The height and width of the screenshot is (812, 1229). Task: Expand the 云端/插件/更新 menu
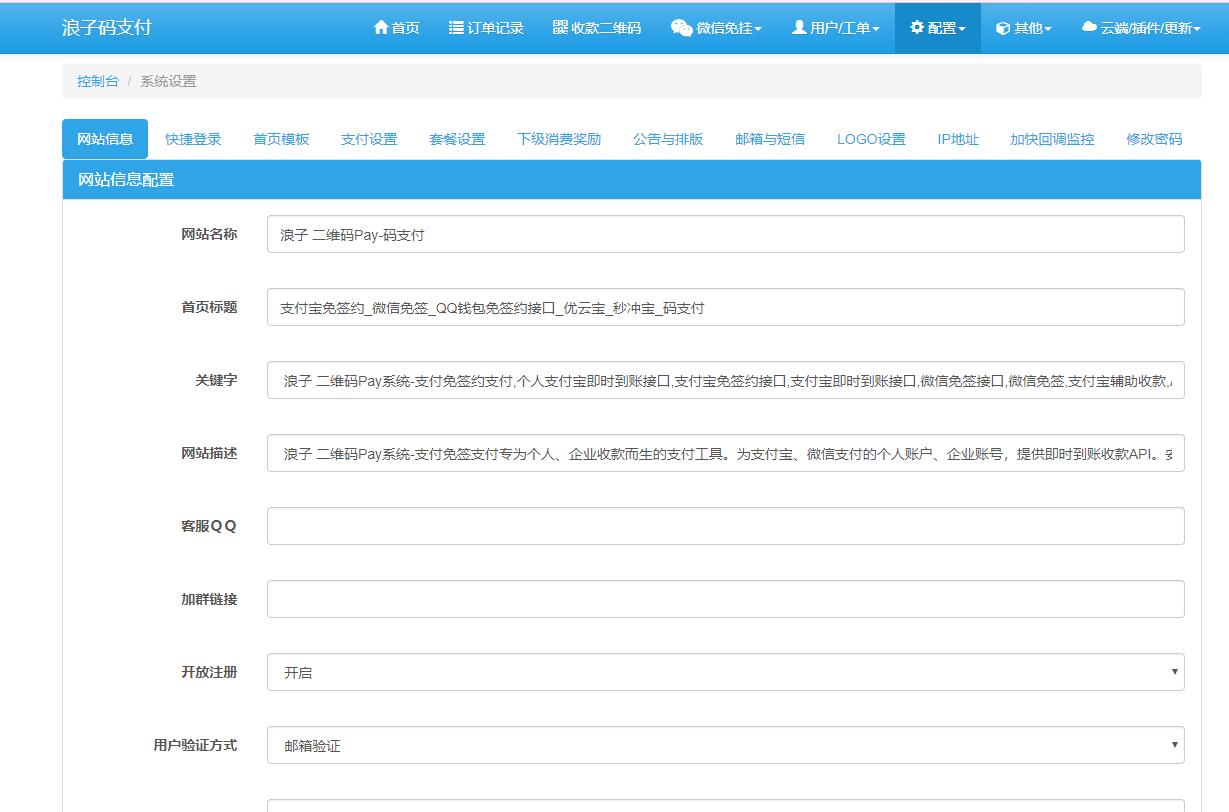[1141, 28]
